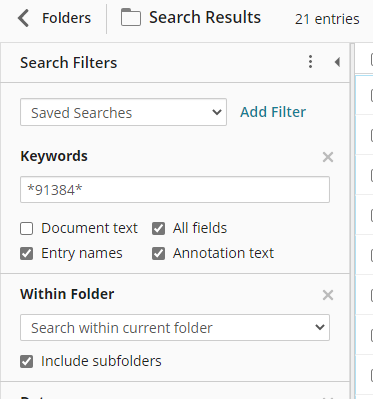Collapse the Search Filters pane arrow

tap(337, 62)
